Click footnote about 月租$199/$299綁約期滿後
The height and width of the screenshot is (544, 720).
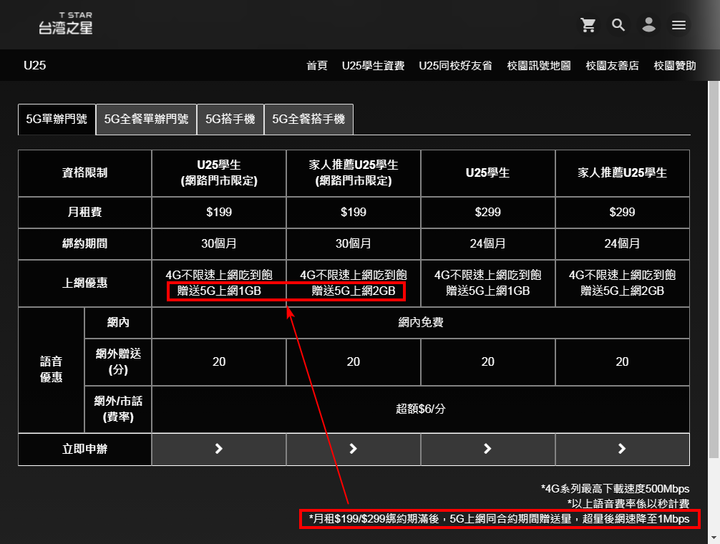tap(499, 519)
